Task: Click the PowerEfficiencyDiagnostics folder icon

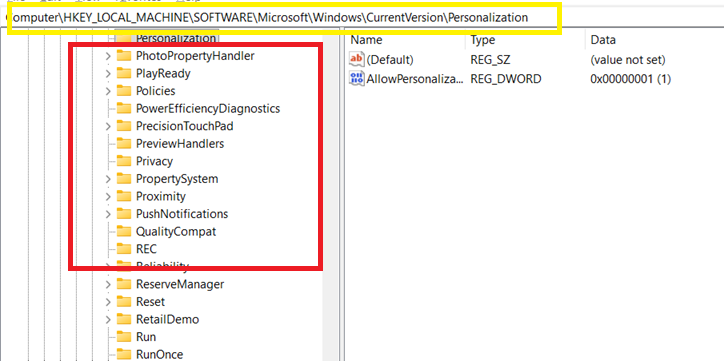Action: [124, 108]
